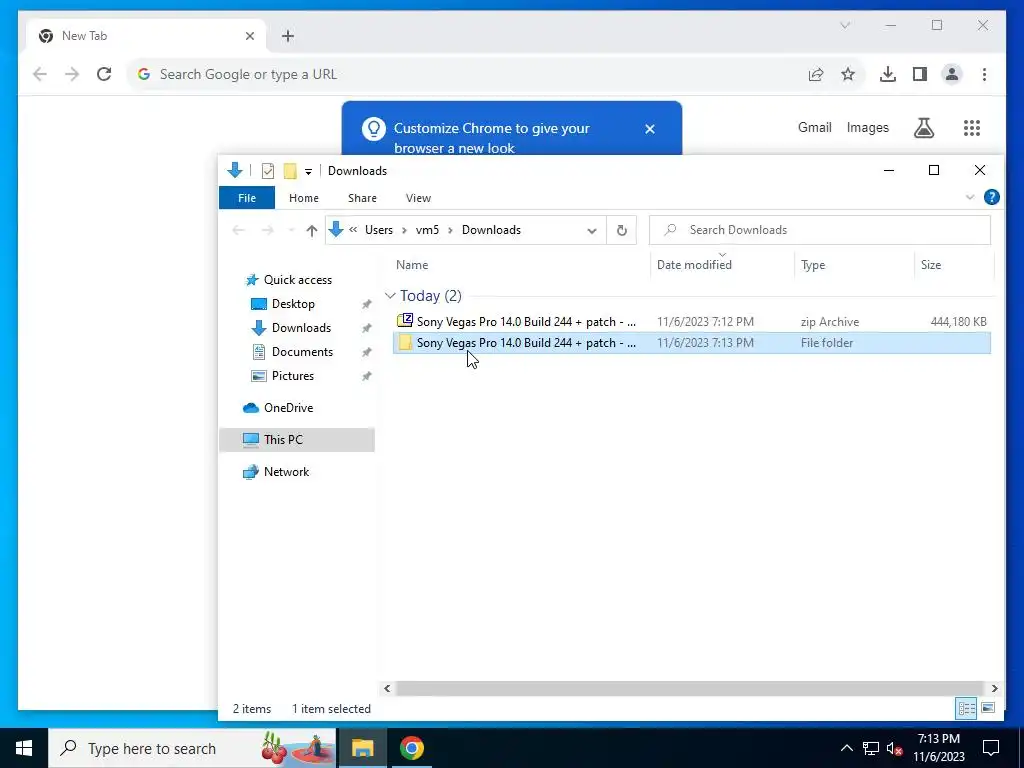Open Network in navigation pane
Viewport: 1024px width, 768px height.
[x=286, y=472]
